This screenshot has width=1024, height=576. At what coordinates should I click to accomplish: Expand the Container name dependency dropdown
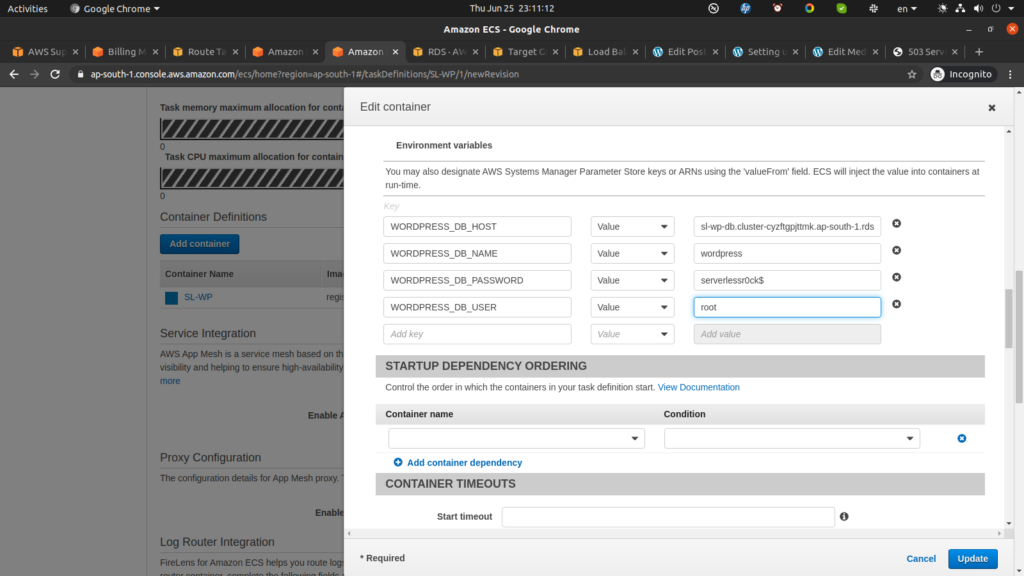point(516,438)
